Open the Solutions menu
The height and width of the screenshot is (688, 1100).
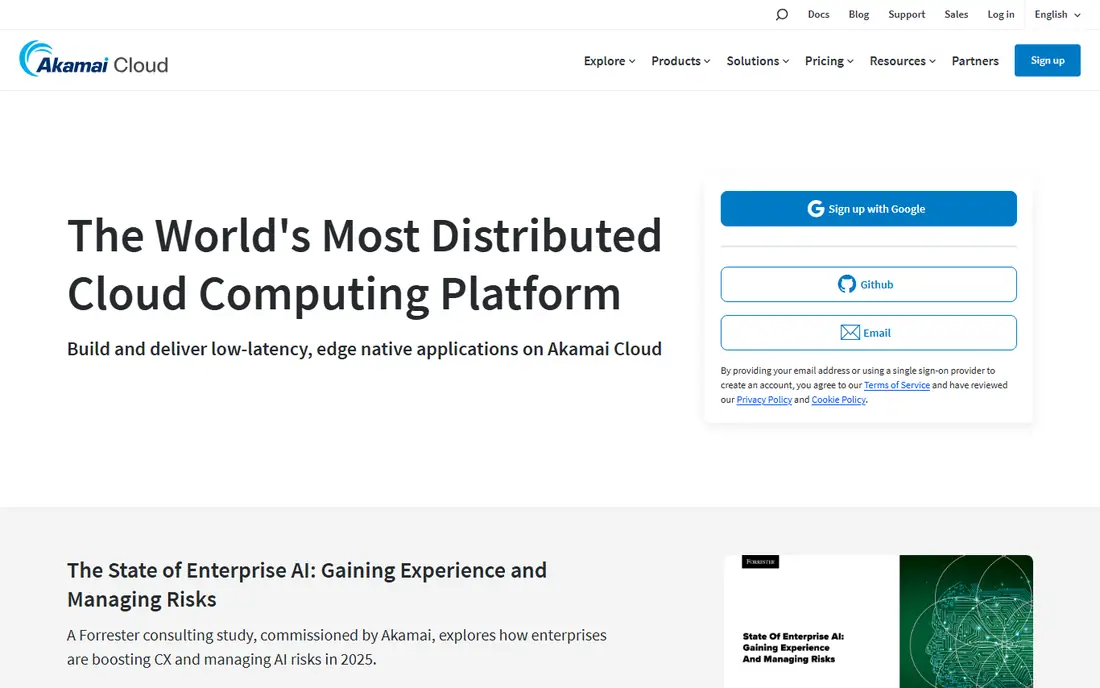pos(758,61)
